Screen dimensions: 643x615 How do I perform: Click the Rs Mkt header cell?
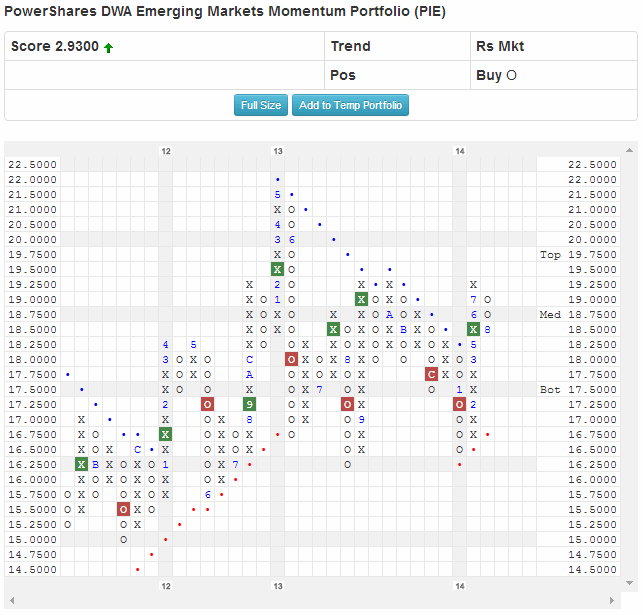(499, 46)
